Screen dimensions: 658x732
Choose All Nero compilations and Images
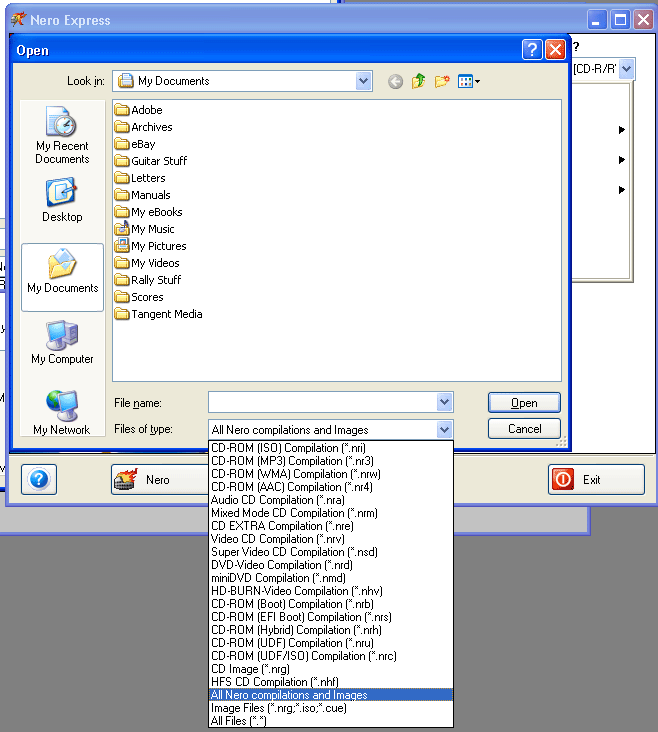[x=331, y=695]
